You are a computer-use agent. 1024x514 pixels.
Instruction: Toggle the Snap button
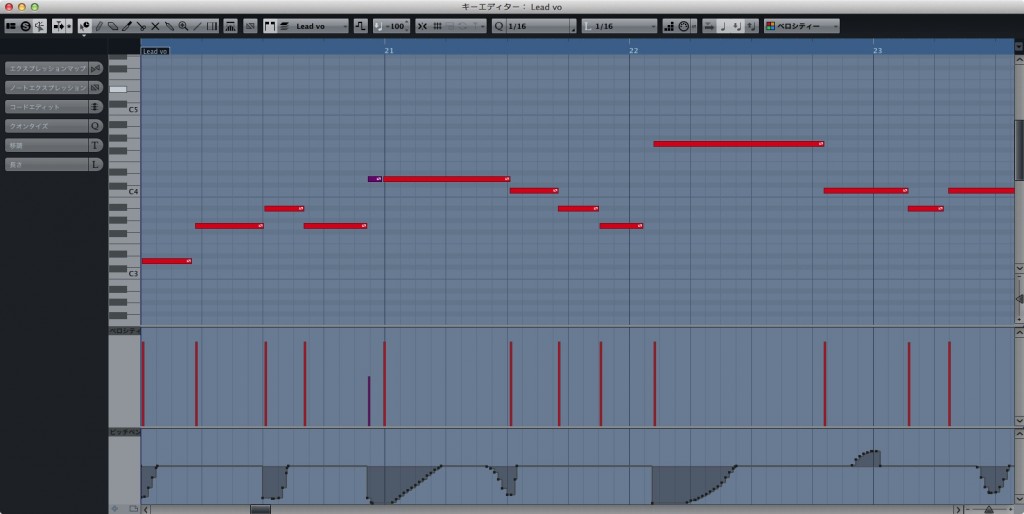click(422, 26)
